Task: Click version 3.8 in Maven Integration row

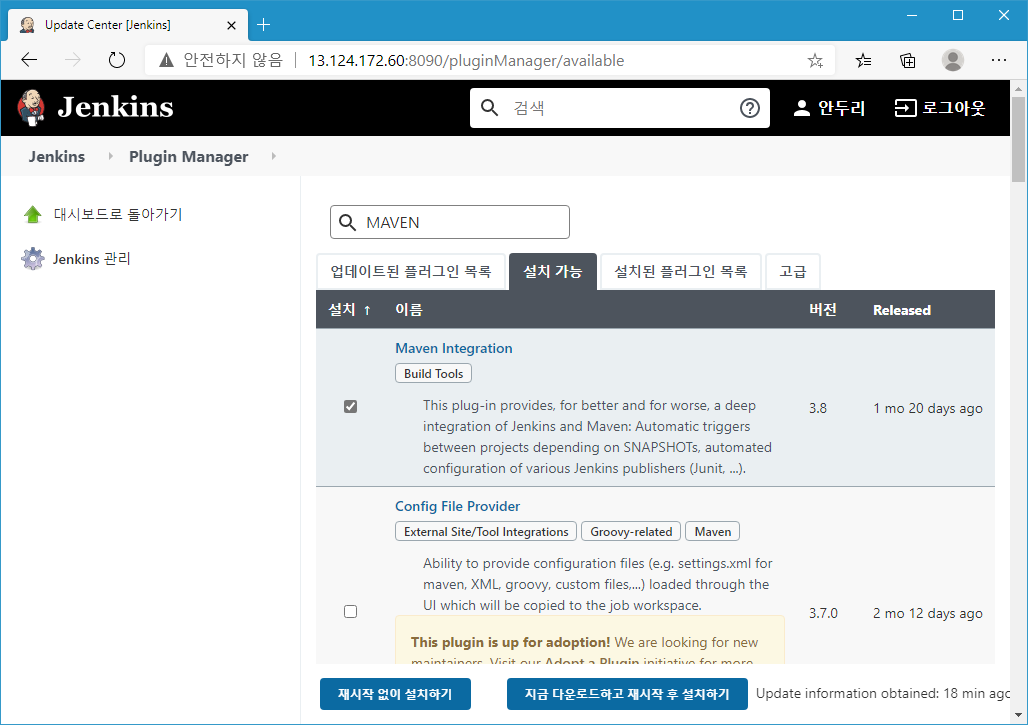Action: pyautogui.click(x=818, y=408)
